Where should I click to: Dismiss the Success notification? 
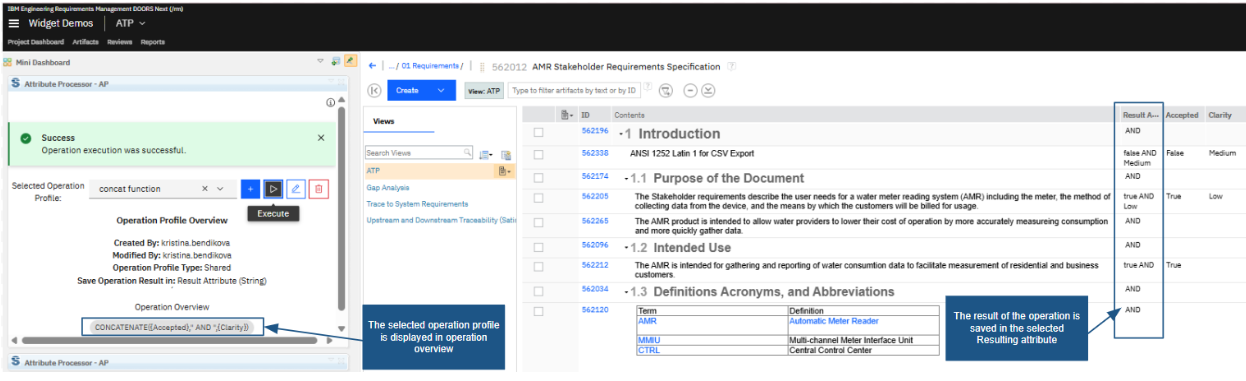coord(321,138)
